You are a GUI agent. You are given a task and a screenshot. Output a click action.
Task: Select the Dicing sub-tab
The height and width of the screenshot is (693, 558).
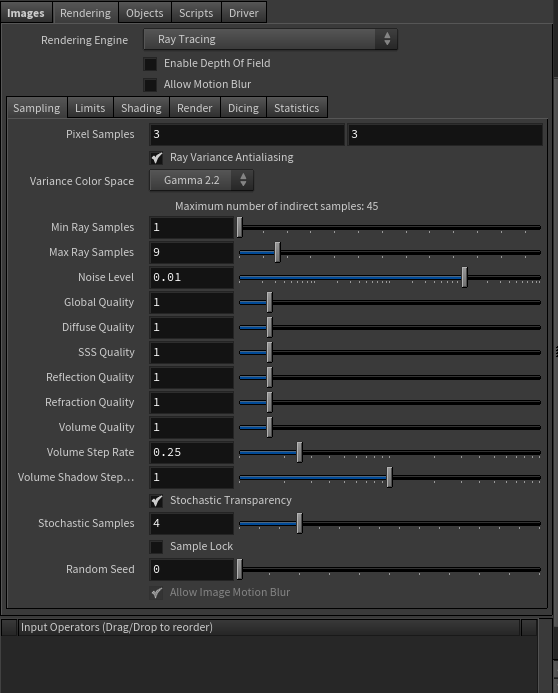[243, 107]
